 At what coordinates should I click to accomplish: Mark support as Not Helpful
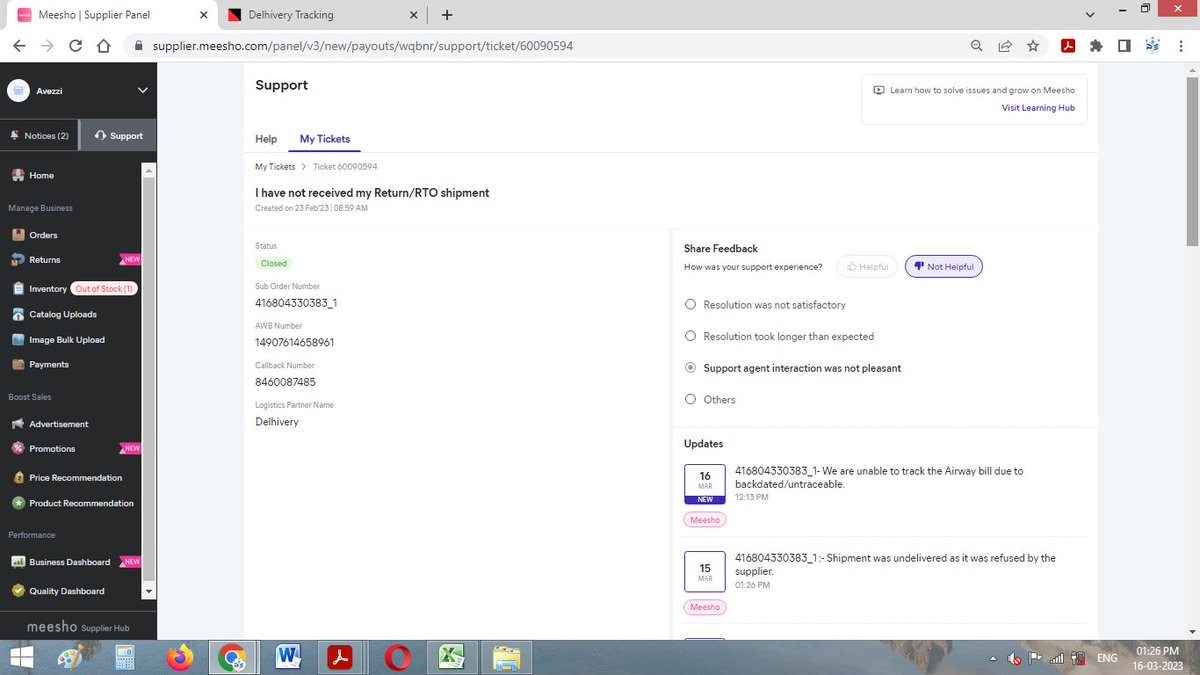point(944,267)
